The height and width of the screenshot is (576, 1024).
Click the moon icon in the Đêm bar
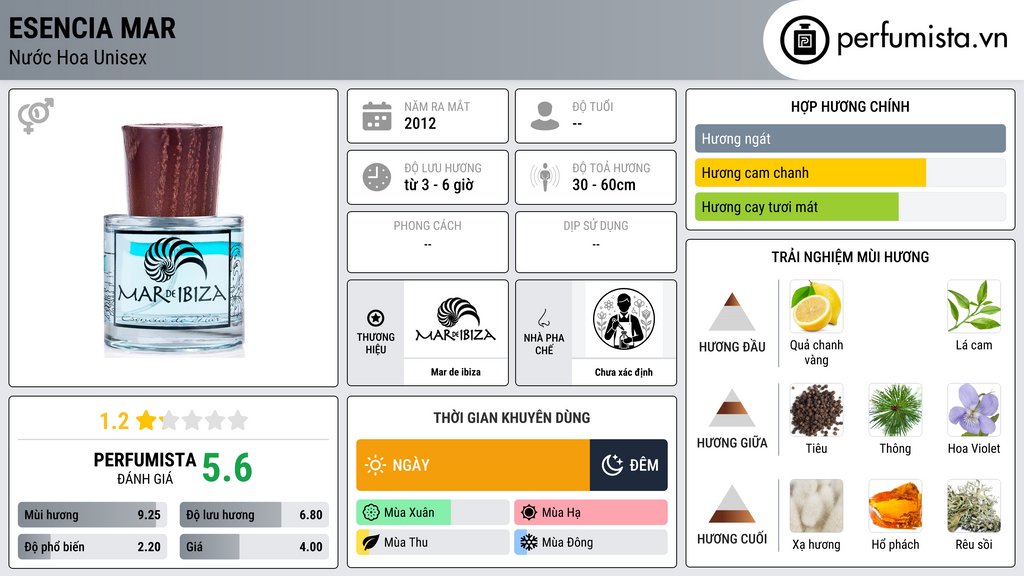[612, 465]
